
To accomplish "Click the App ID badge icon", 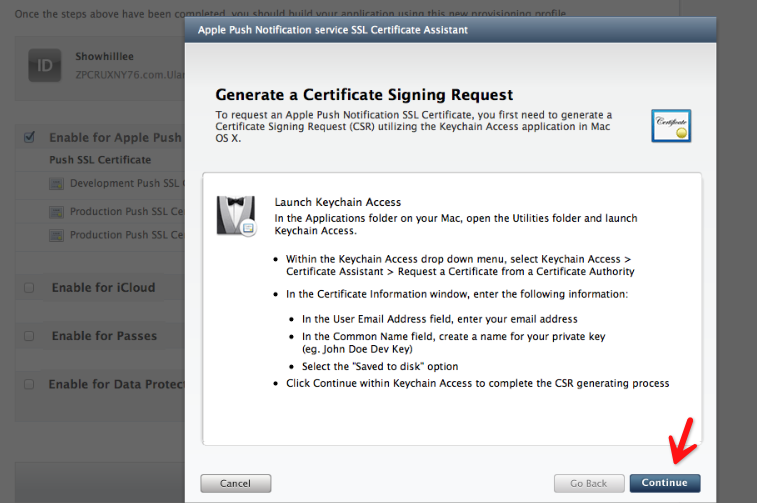I will [44, 65].
